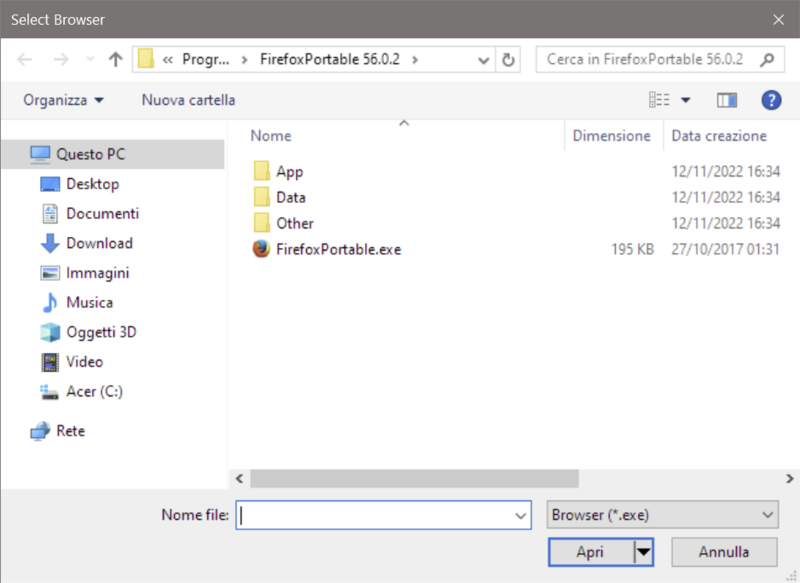Show hidden path levels via double chevron

coord(167,60)
